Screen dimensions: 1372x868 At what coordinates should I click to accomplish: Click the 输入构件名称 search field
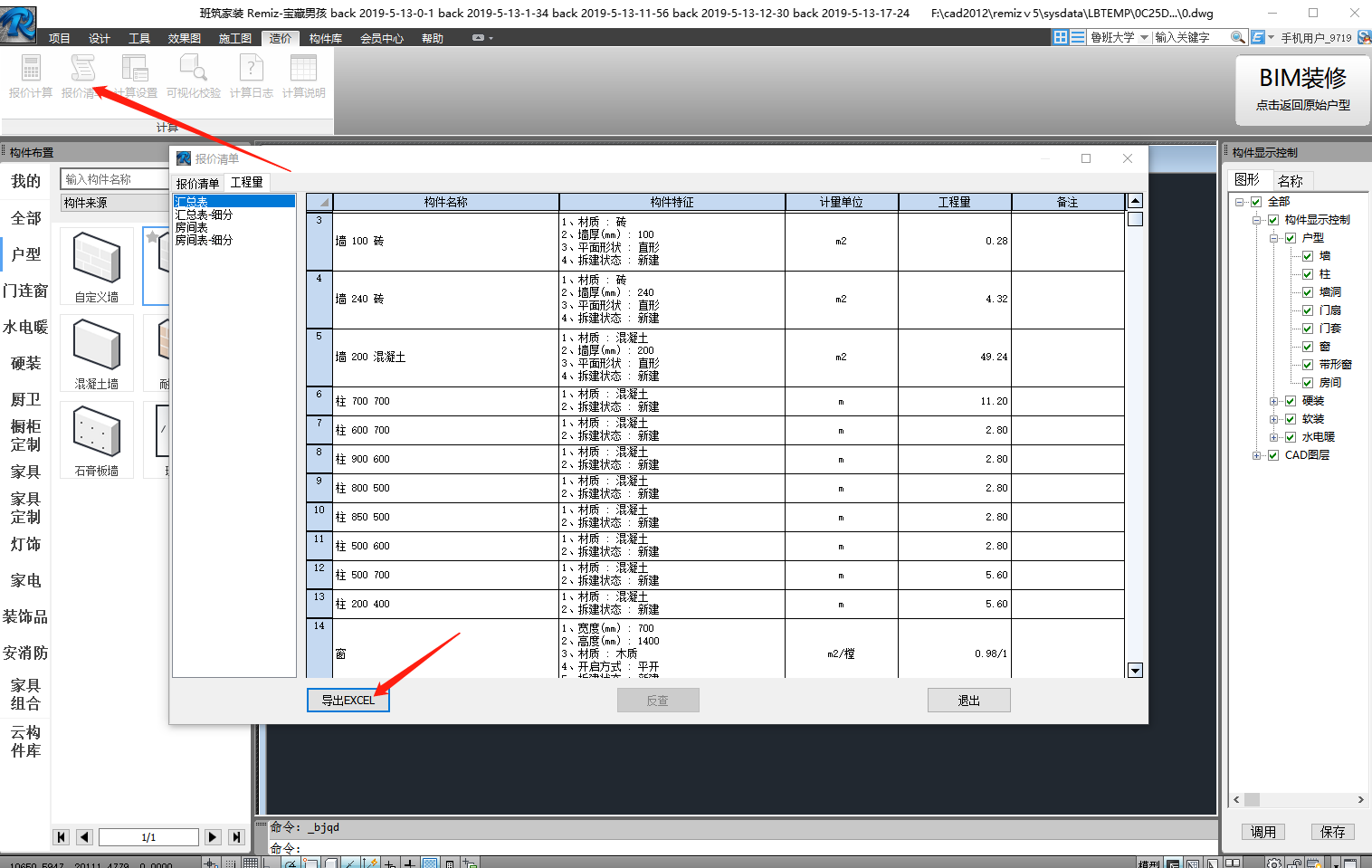(x=114, y=179)
